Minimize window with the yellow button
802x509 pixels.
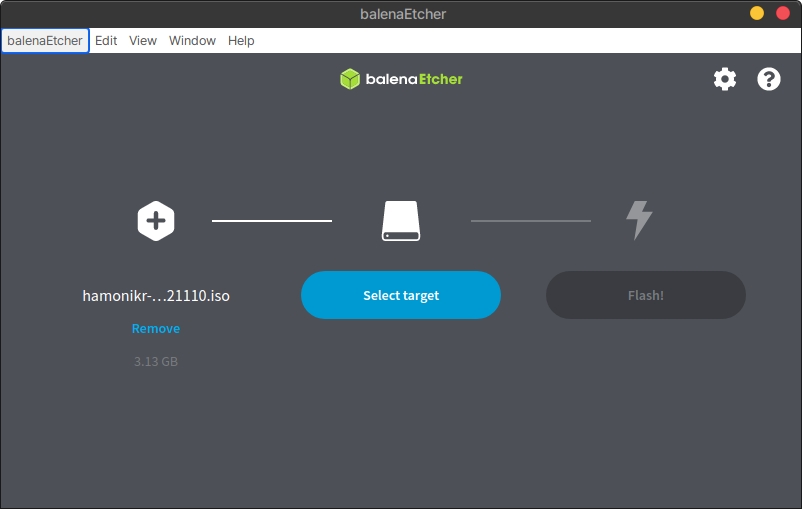pos(757,13)
